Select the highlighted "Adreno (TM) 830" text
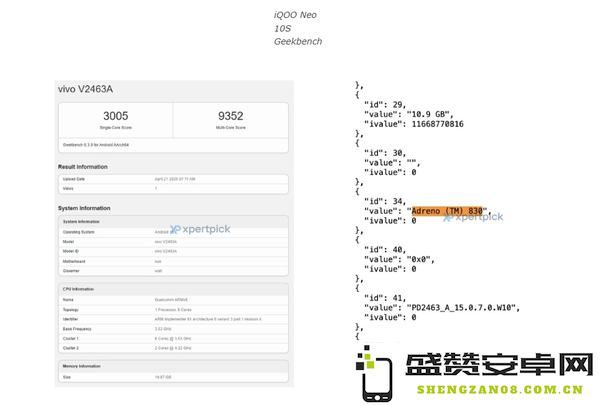The height and width of the screenshot is (405, 600). 447,211
